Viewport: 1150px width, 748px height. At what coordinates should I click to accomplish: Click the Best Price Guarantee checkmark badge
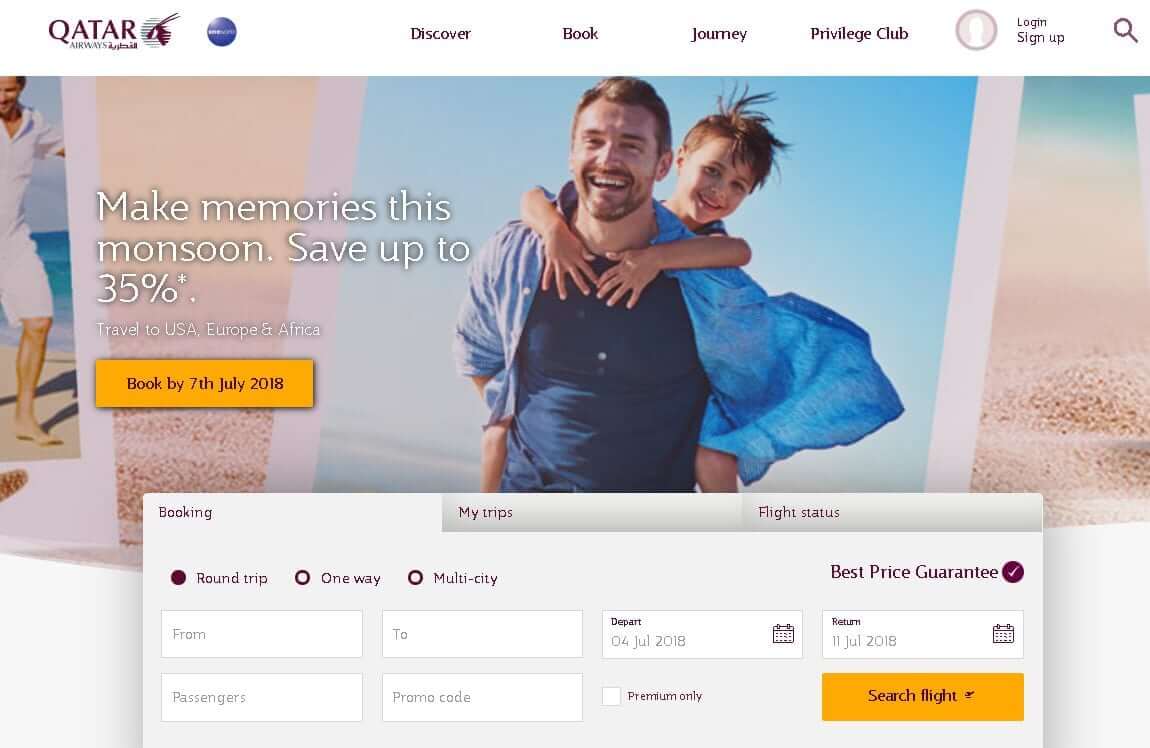pyautogui.click(x=1013, y=572)
